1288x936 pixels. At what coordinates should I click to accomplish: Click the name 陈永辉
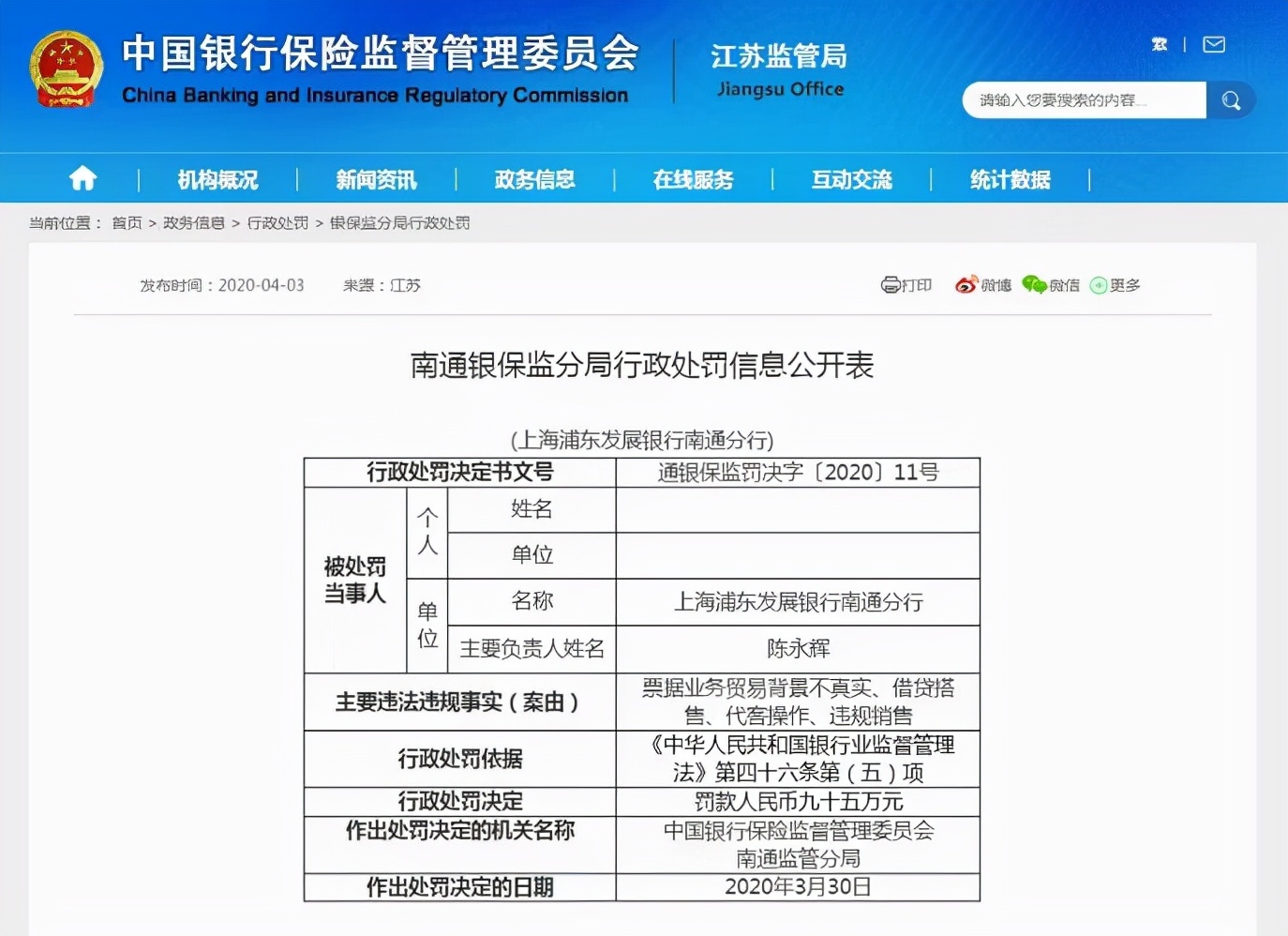tap(798, 649)
